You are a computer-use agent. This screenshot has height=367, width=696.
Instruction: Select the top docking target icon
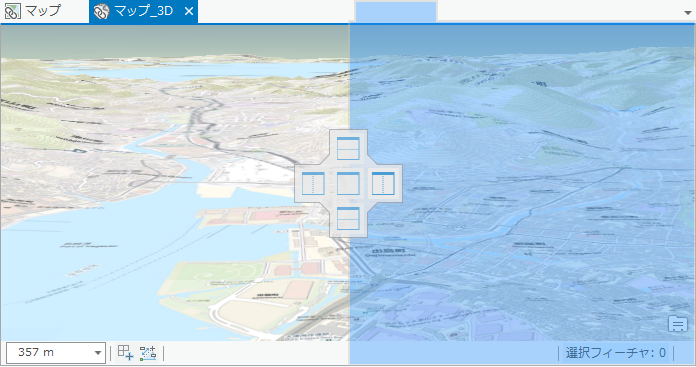348,148
